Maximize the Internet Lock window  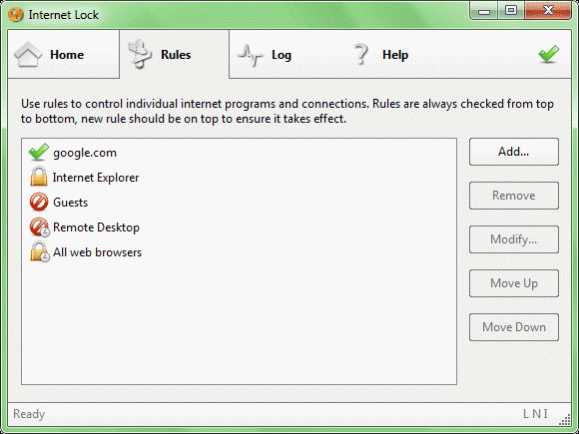point(511,11)
